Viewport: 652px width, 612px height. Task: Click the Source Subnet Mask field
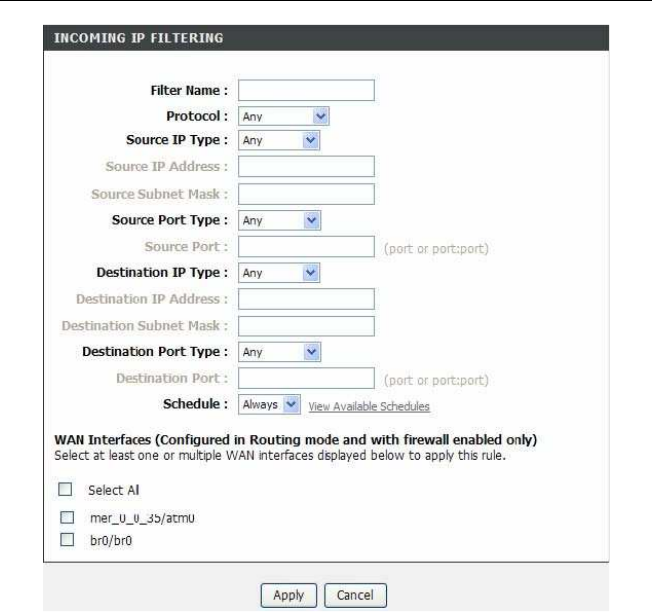coord(306,193)
